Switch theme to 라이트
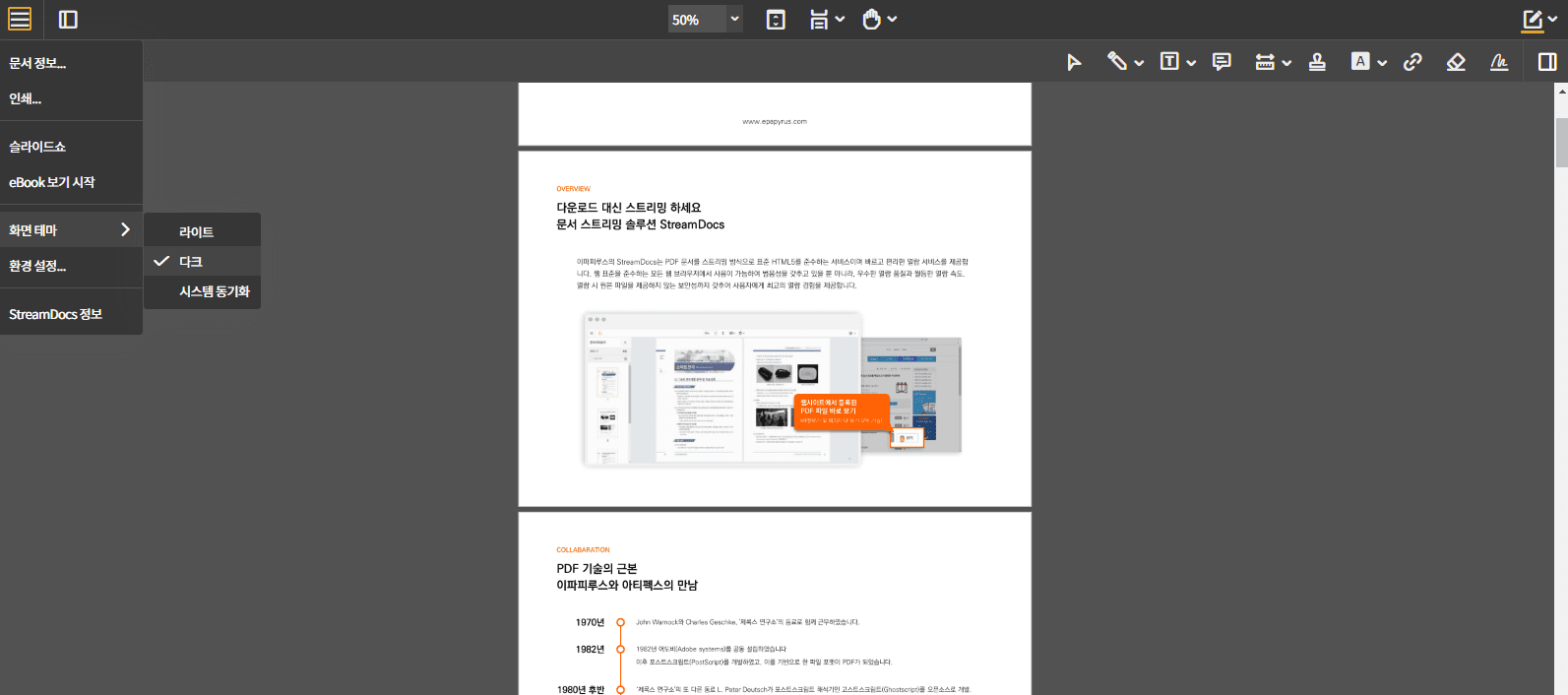 point(202,232)
